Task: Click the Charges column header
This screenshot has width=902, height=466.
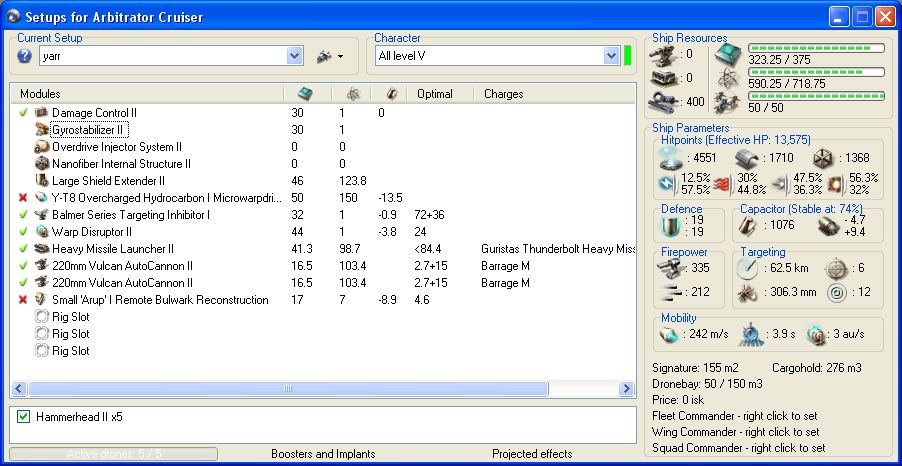Action: point(503,94)
